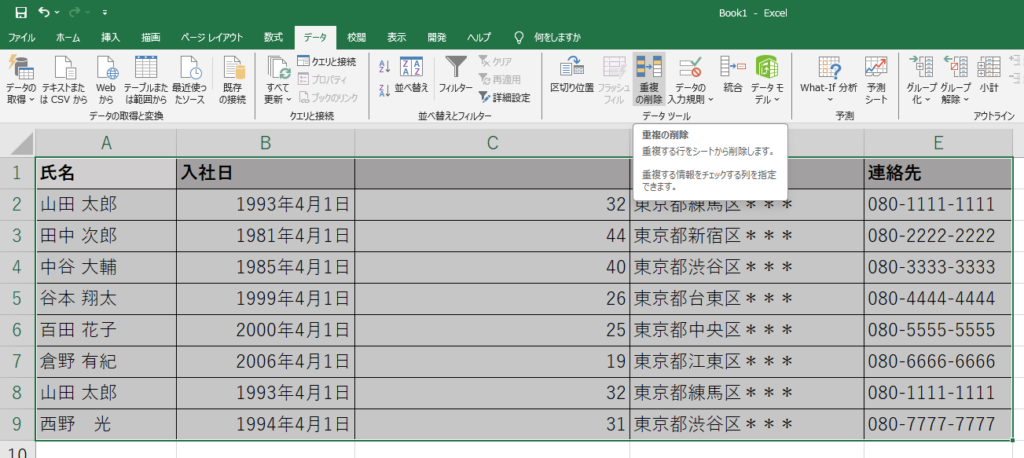Click the Webから data source icon

click(x=106, y=68)
